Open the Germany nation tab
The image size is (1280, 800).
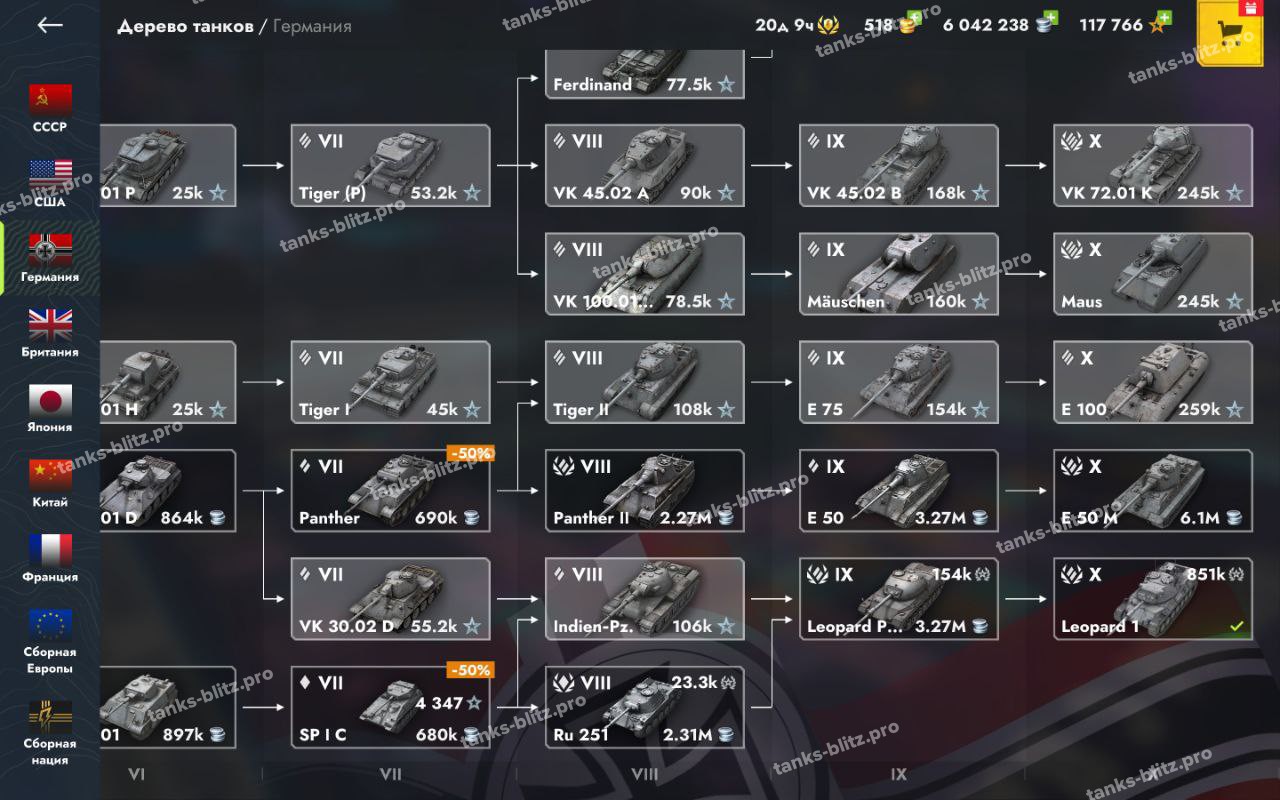point(50,258)
